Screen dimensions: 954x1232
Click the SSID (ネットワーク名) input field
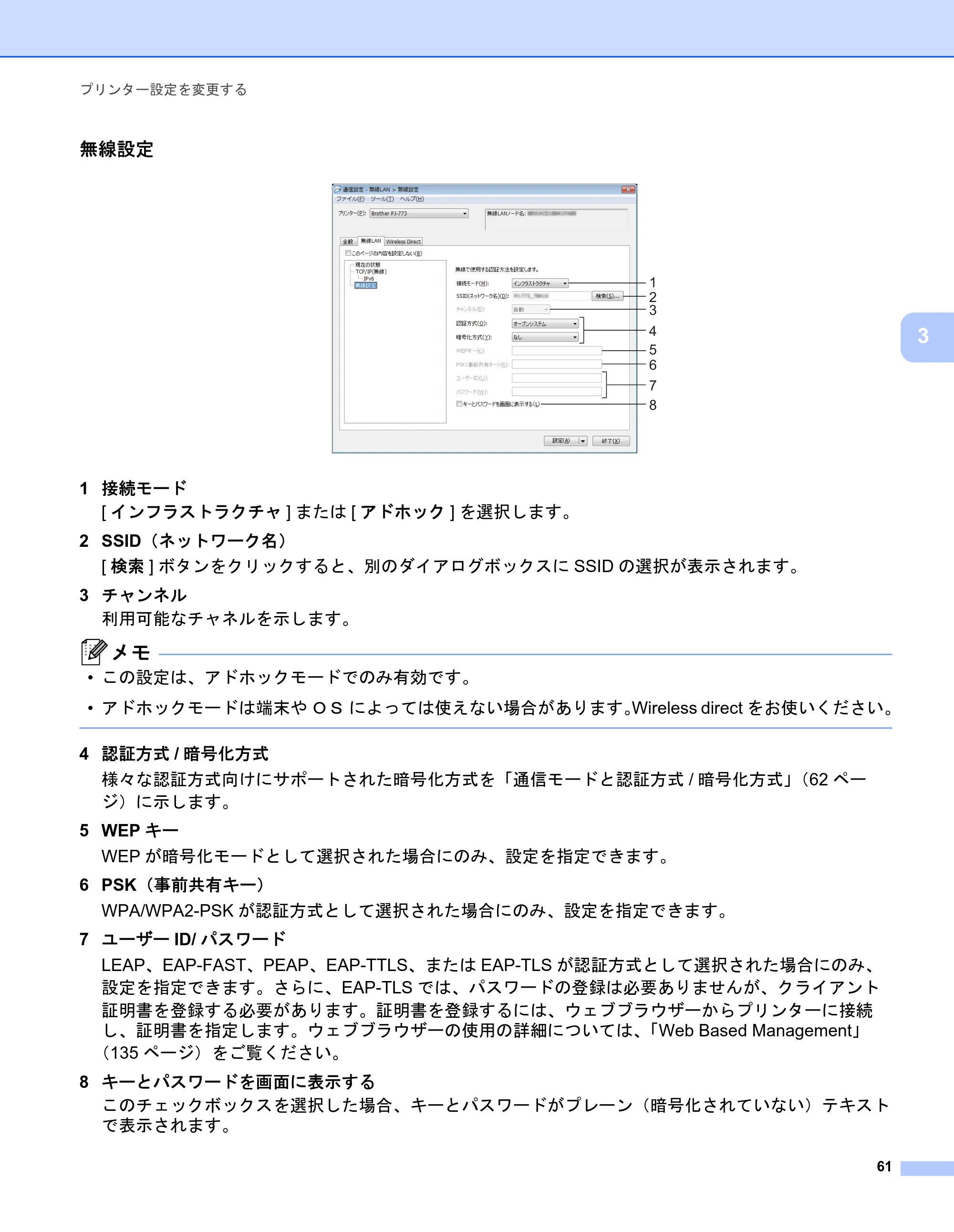[x=550, y=296]
